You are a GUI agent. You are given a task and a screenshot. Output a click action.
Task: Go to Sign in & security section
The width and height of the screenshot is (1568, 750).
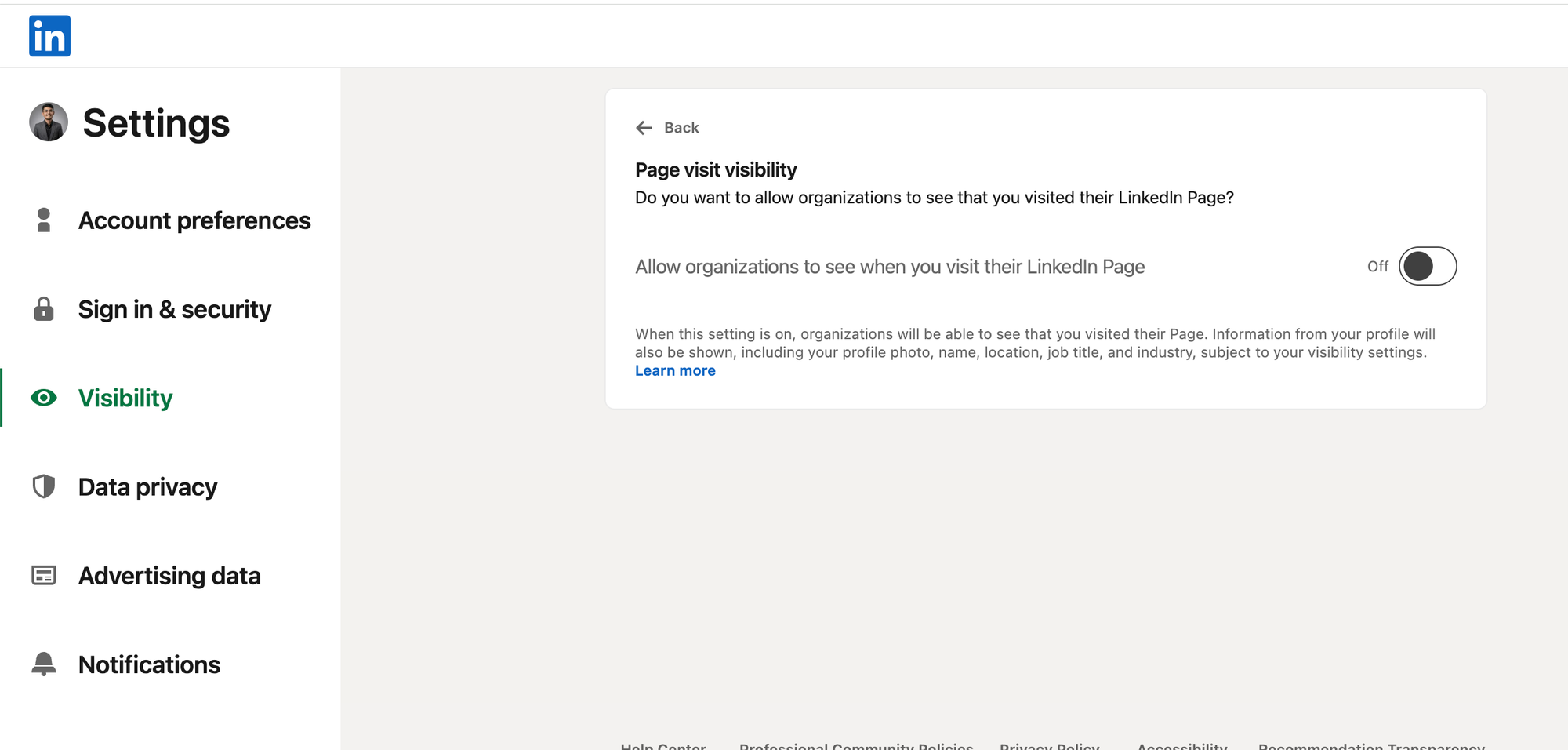[x=174, y=309]
